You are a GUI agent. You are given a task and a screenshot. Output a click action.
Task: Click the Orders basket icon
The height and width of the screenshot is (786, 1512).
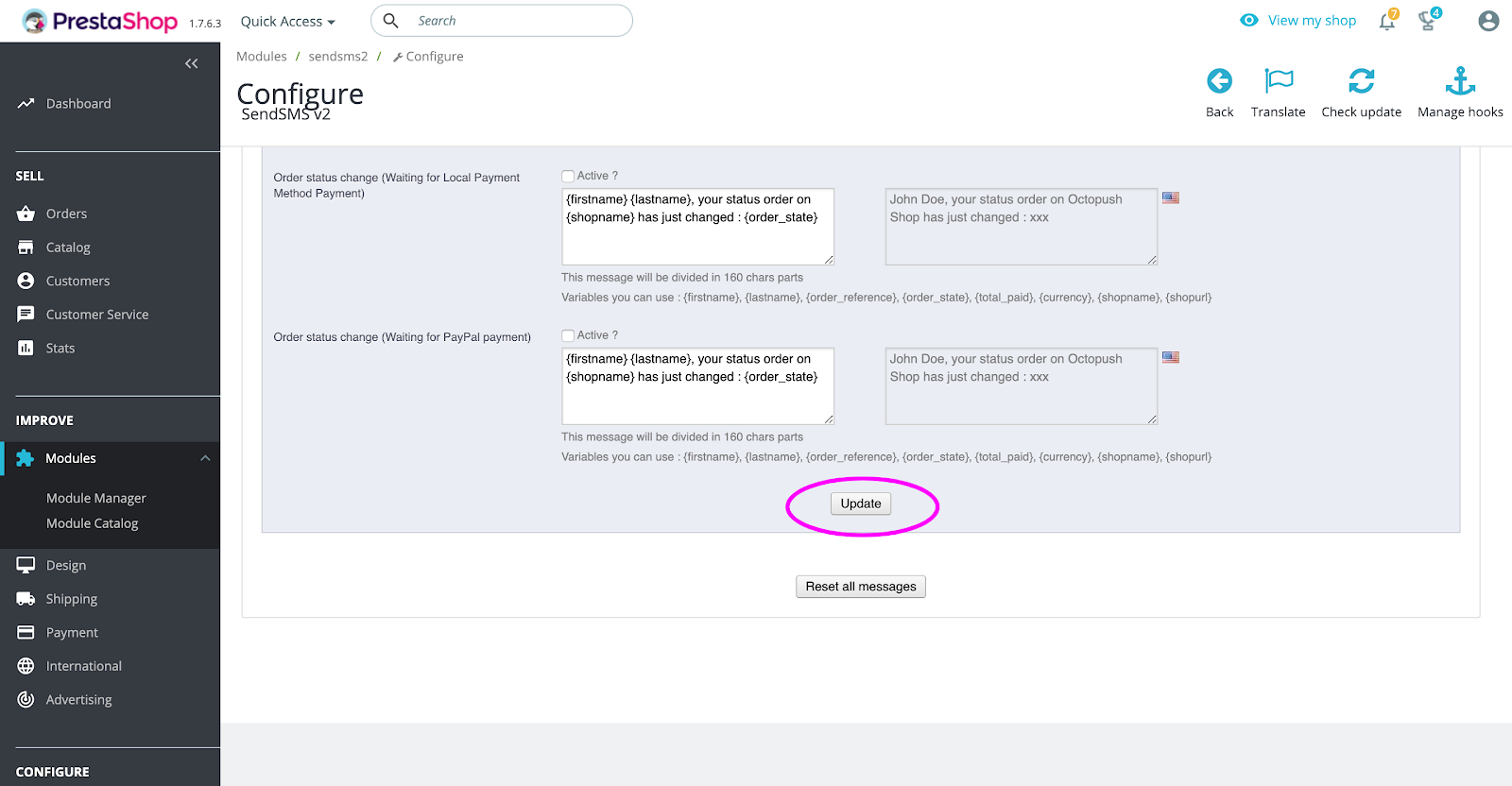(x=26, y=214)
